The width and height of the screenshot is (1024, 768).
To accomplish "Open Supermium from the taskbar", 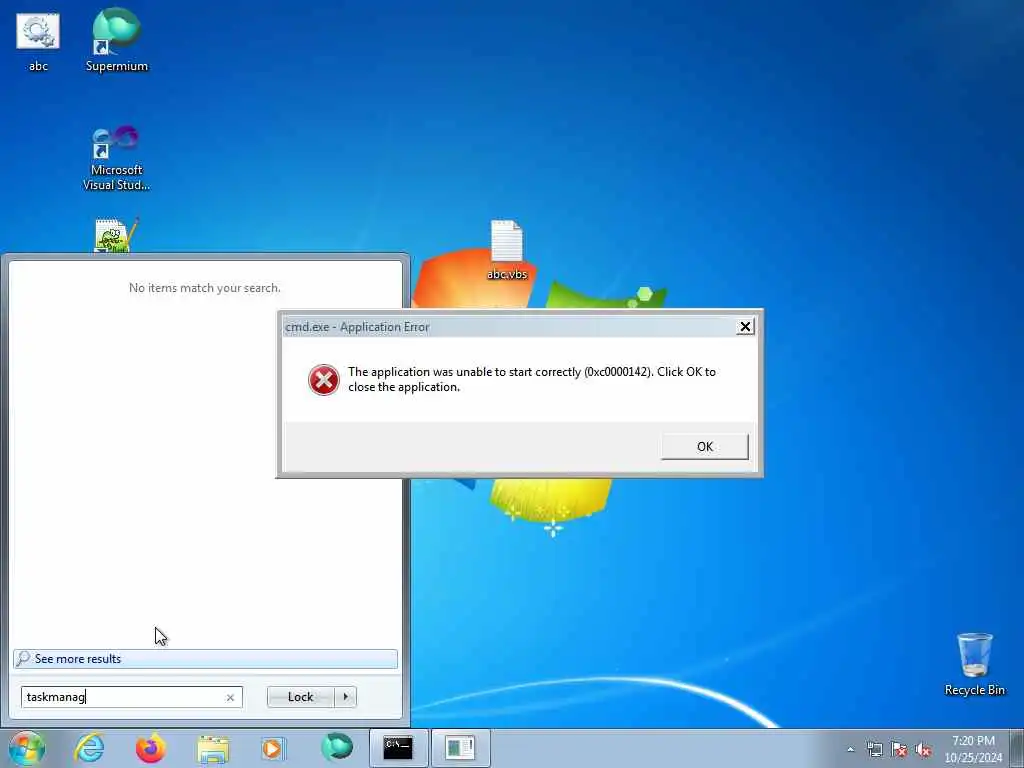I will coord(336,748).
